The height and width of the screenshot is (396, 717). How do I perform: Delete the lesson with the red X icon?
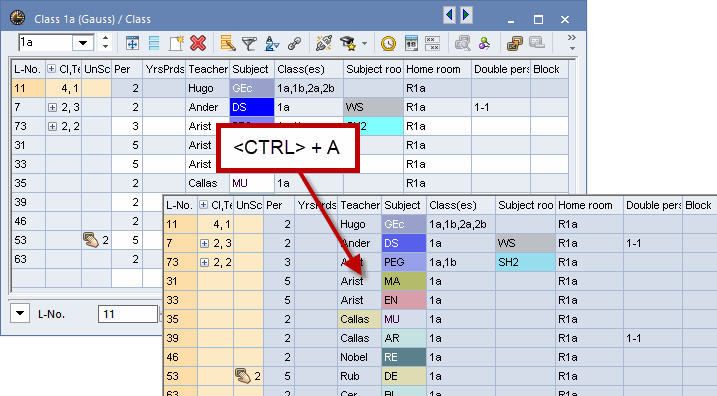(x=198, y=43)
